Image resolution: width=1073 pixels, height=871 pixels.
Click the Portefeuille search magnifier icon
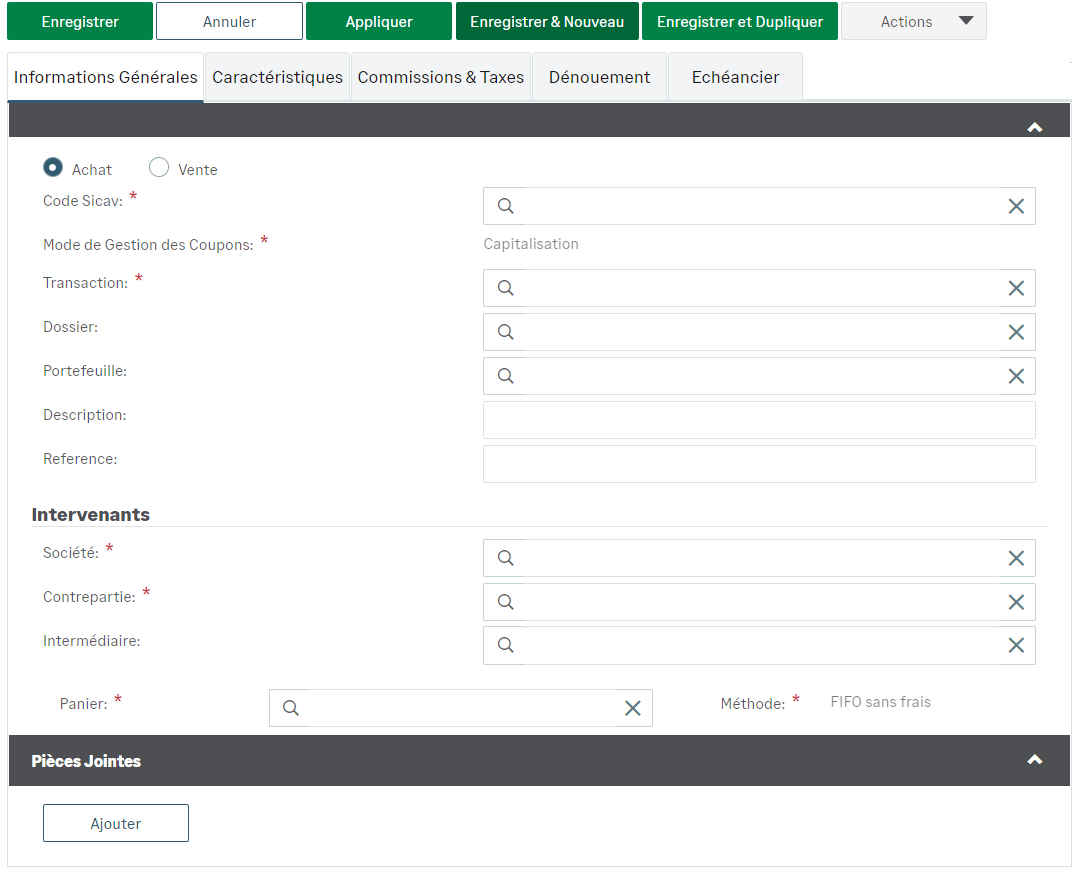pos(506,376)
